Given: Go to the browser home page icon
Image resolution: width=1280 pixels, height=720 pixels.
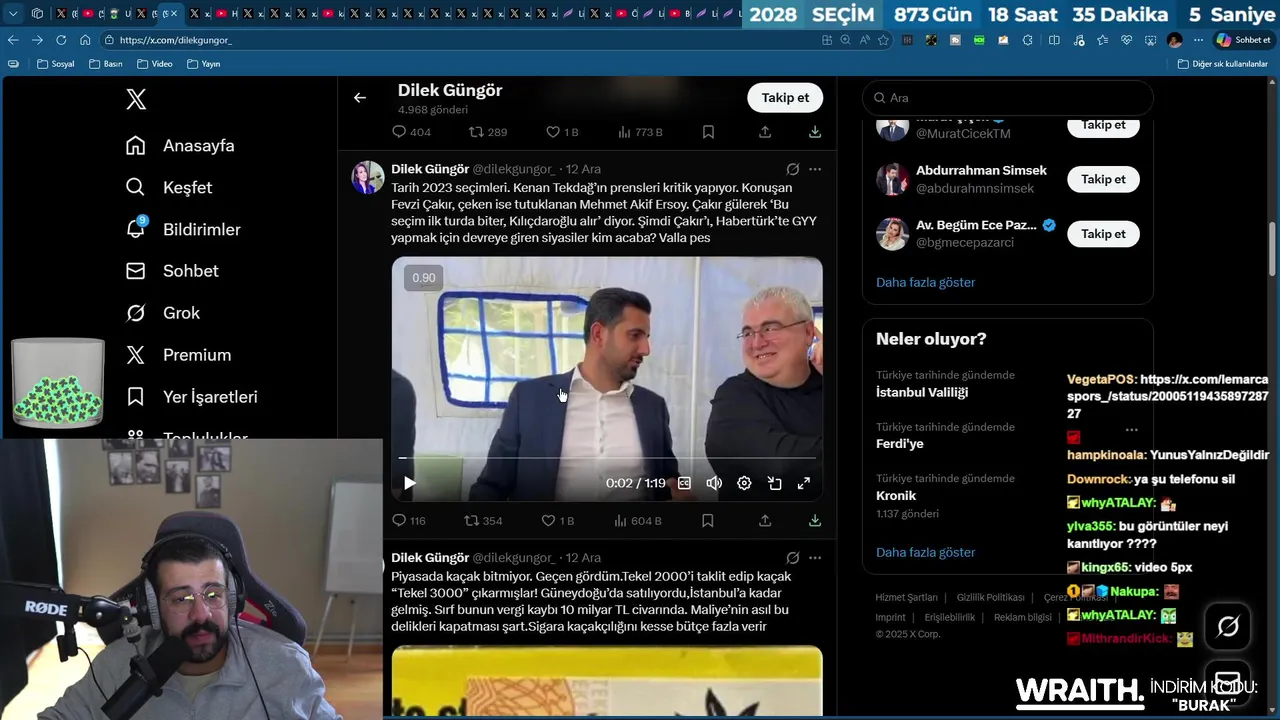Looking at the screenshot, I should pos(85,40).
